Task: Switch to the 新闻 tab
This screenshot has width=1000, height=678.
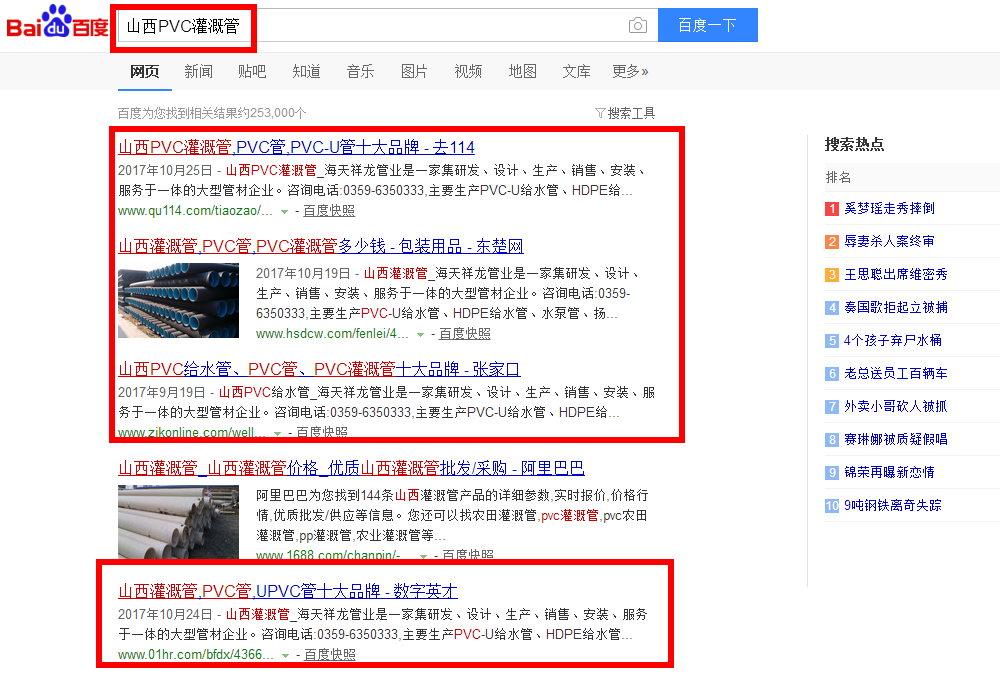Action: click(x=198, y=71)
